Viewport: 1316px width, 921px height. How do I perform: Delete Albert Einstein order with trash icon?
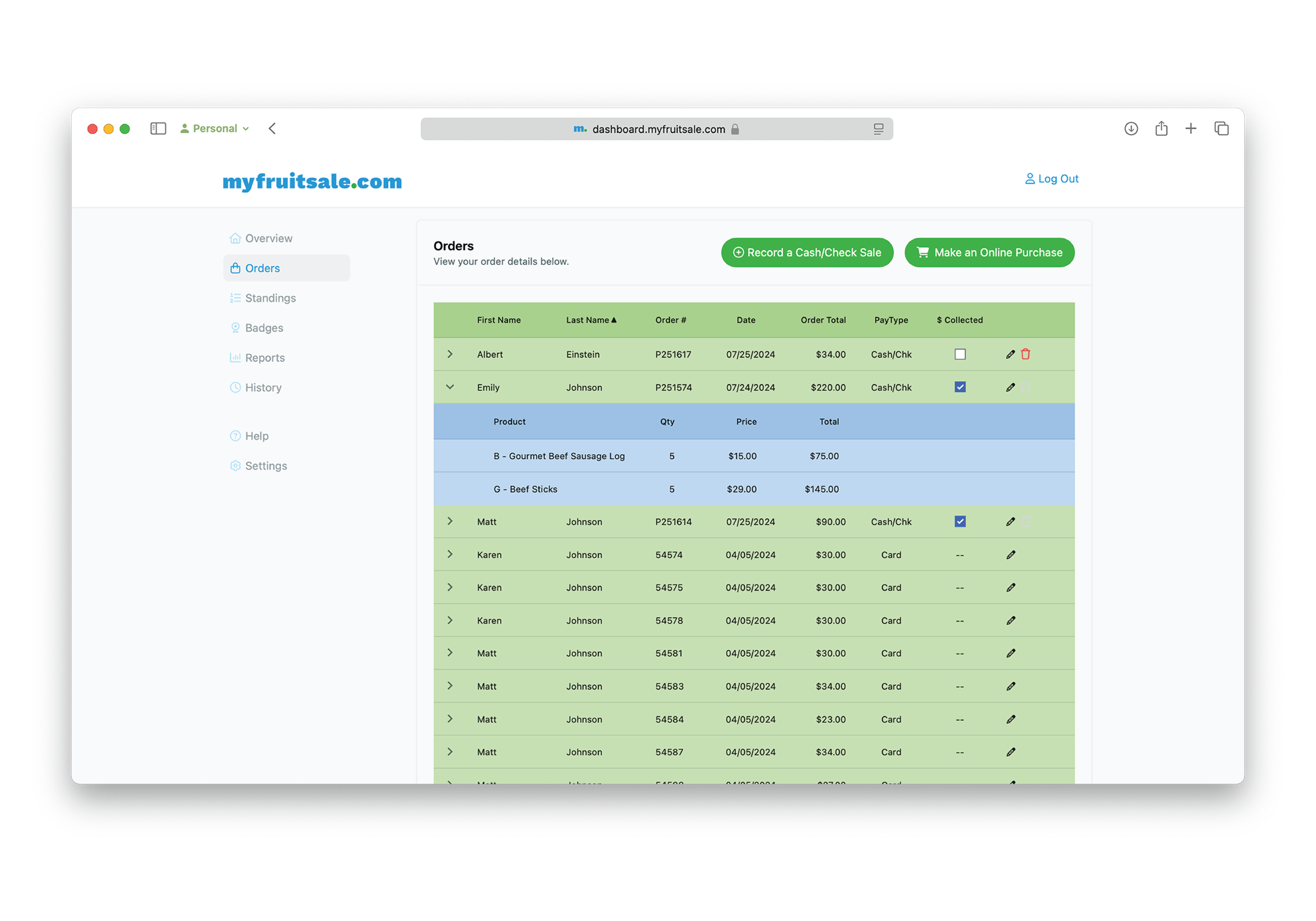tap(1025, 354)
